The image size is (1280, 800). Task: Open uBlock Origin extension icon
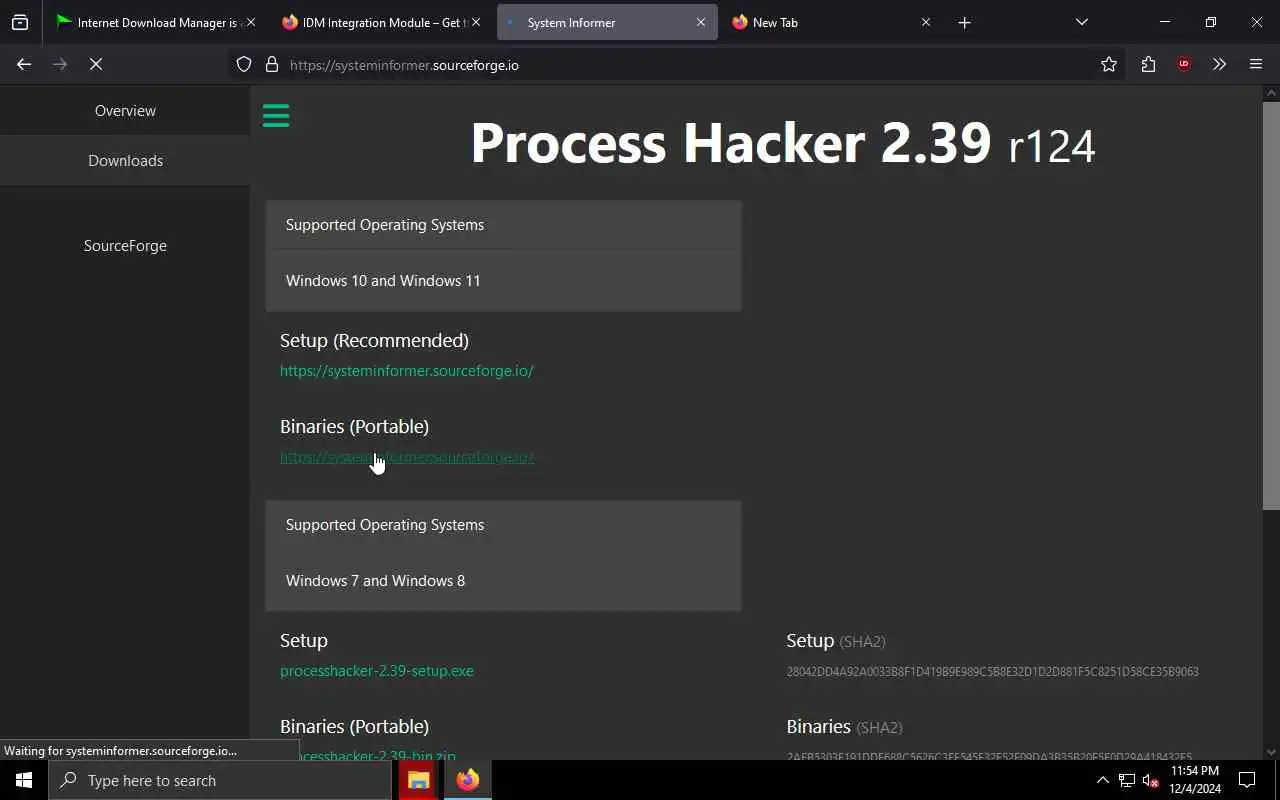click(x=1184, y=64)
